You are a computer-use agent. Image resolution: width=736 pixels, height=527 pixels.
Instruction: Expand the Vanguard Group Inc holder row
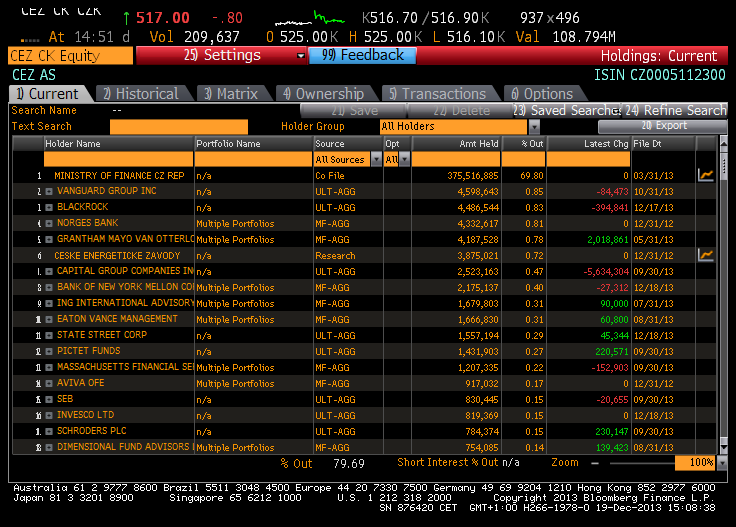tap(49, 191)
